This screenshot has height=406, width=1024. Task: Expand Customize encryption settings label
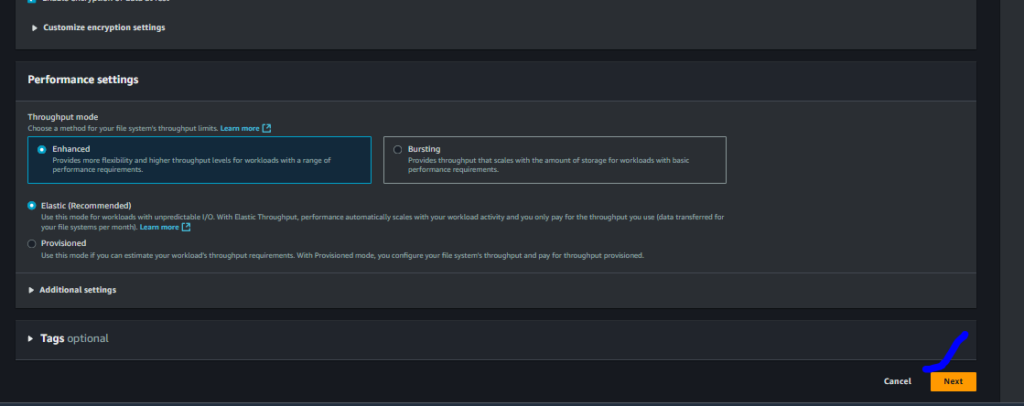click(x=104, y=27)
